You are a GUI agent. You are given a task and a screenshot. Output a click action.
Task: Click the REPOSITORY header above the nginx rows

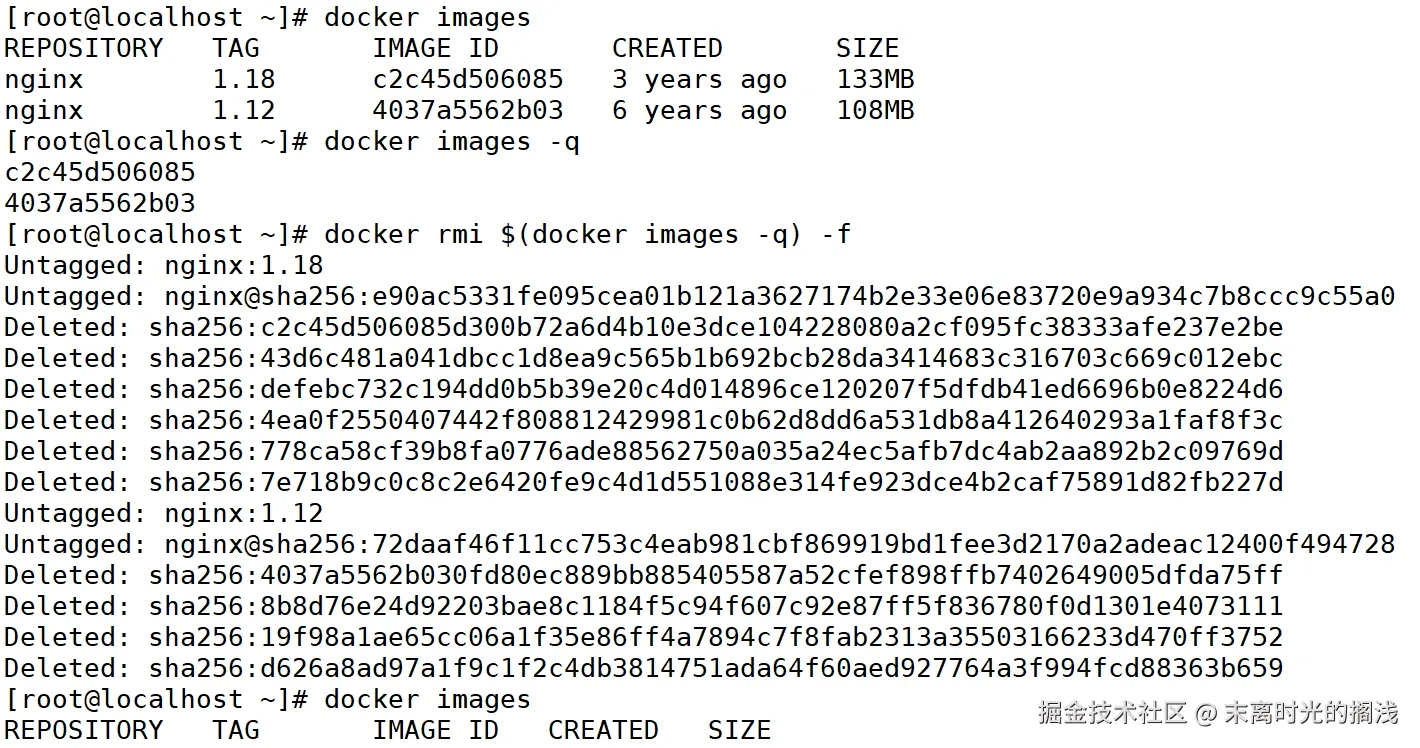84,49
